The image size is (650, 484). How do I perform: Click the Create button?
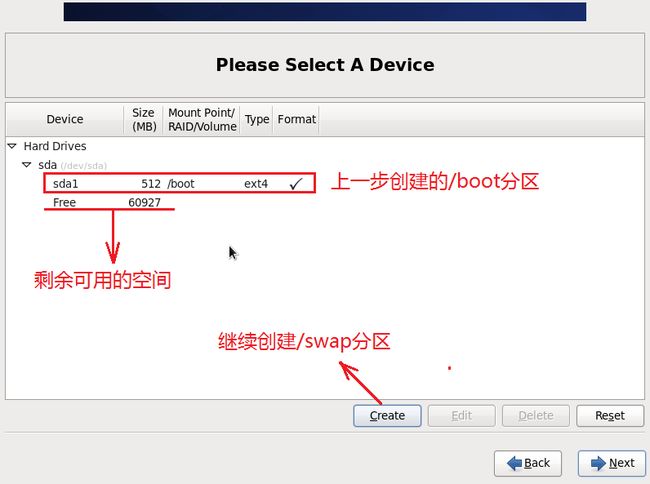click(387, 416)
